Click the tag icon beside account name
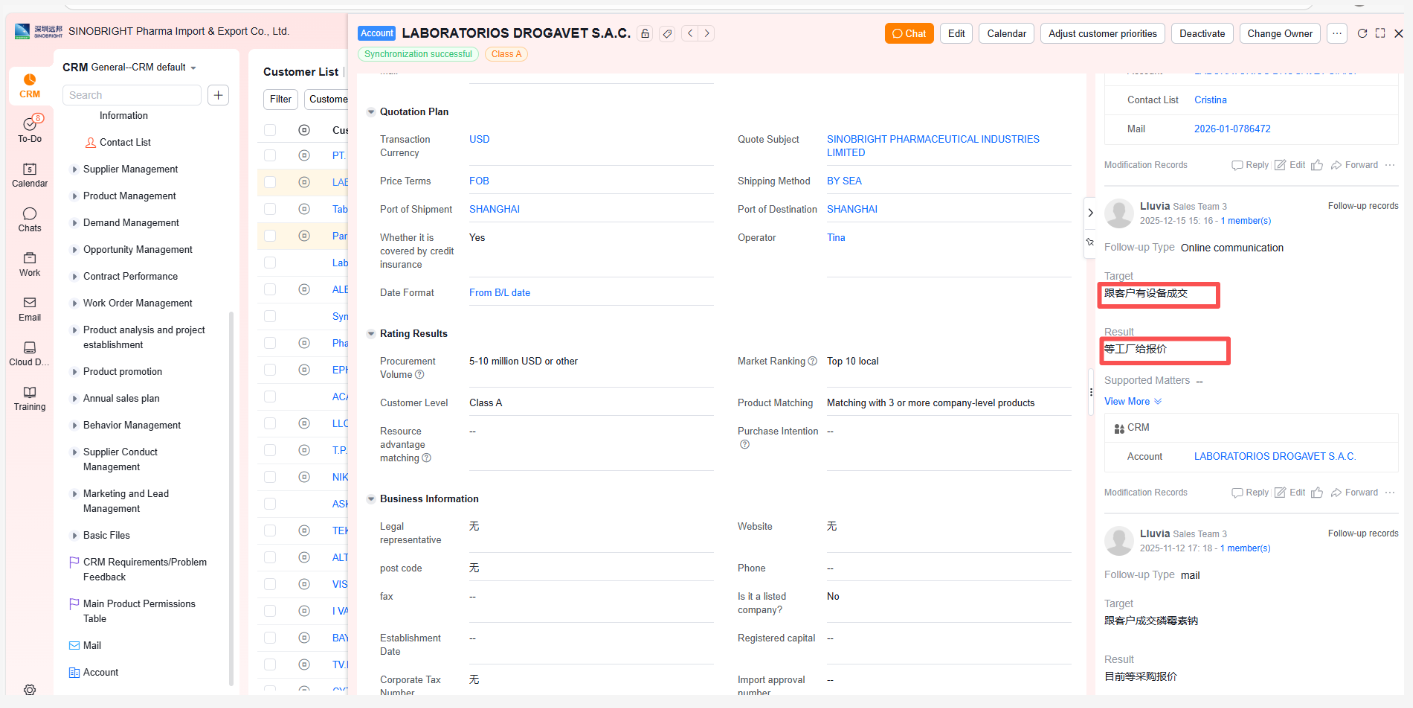Viewport: 1413px width, 708px height. click(x=667, y=33)
